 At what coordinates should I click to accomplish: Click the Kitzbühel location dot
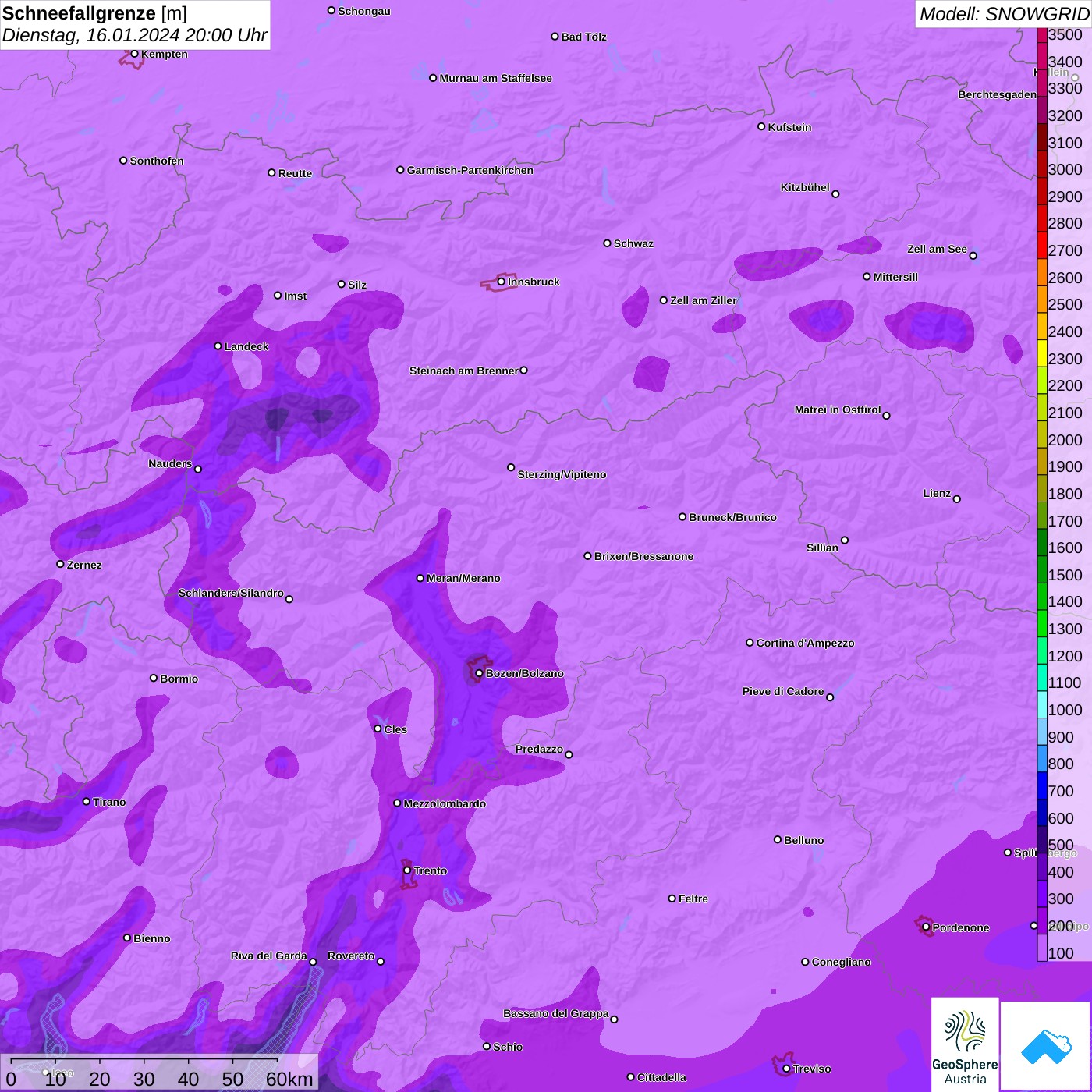point(835,194)
